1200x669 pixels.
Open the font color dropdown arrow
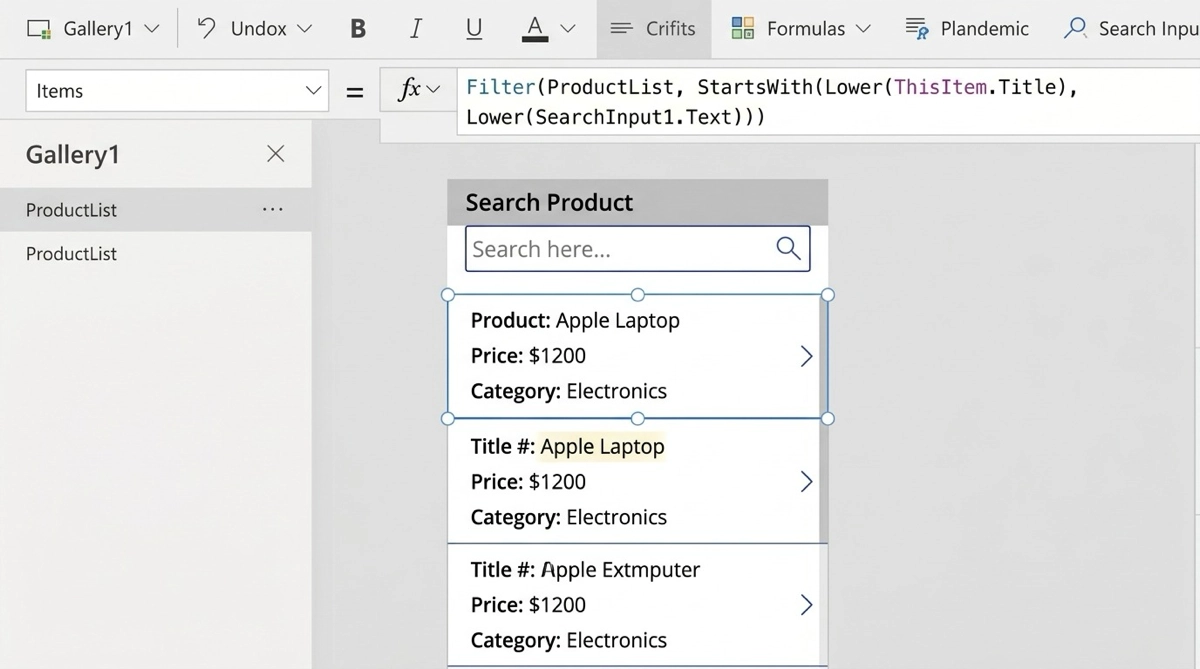coord(568,29)
